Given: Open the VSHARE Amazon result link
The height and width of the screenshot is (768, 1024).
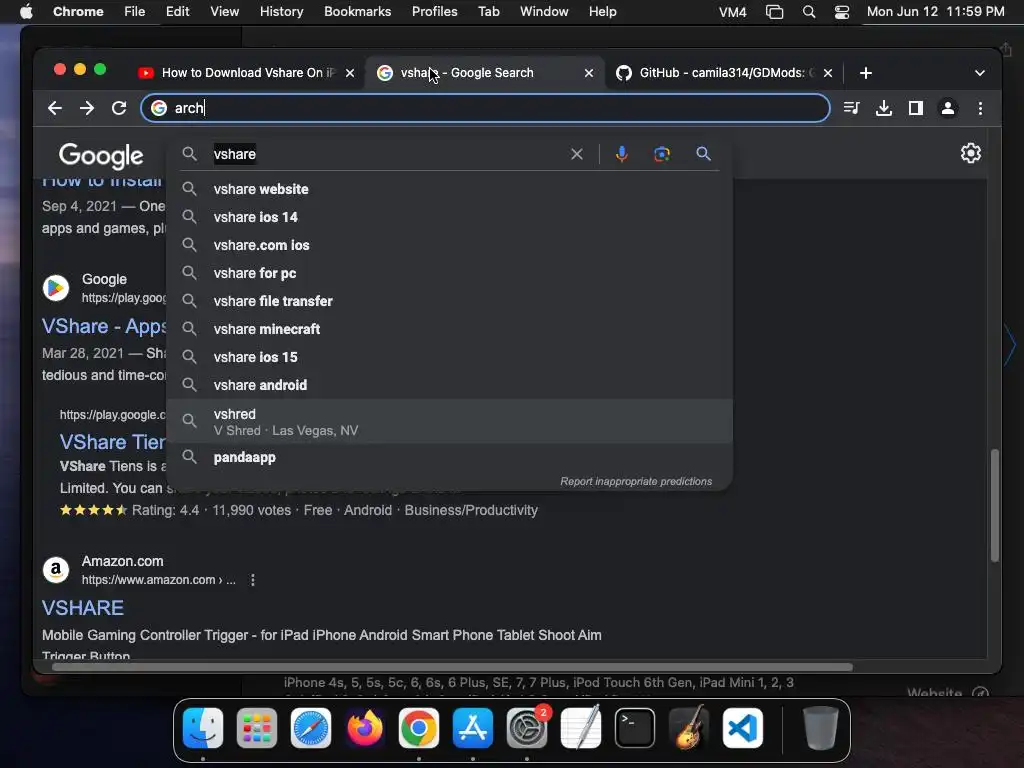Looking at the screenshot, I should click(83, 608).
